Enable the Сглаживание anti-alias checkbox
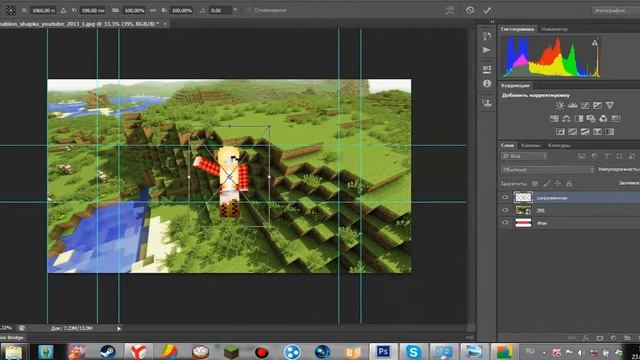This screenshot has width=640, height=360. tap(248, 10)
